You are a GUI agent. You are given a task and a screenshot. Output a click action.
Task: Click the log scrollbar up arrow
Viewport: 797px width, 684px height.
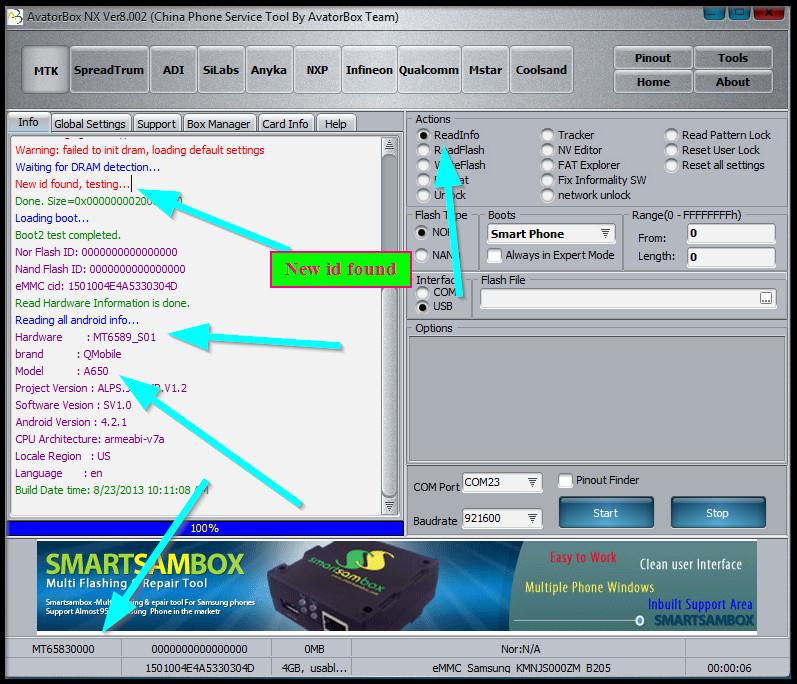(x=389, y=145)
